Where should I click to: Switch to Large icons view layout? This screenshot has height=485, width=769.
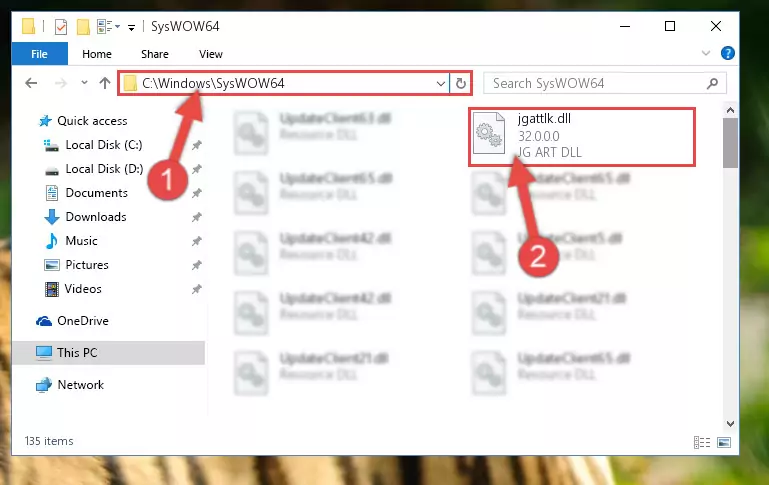tap(724, 442)
